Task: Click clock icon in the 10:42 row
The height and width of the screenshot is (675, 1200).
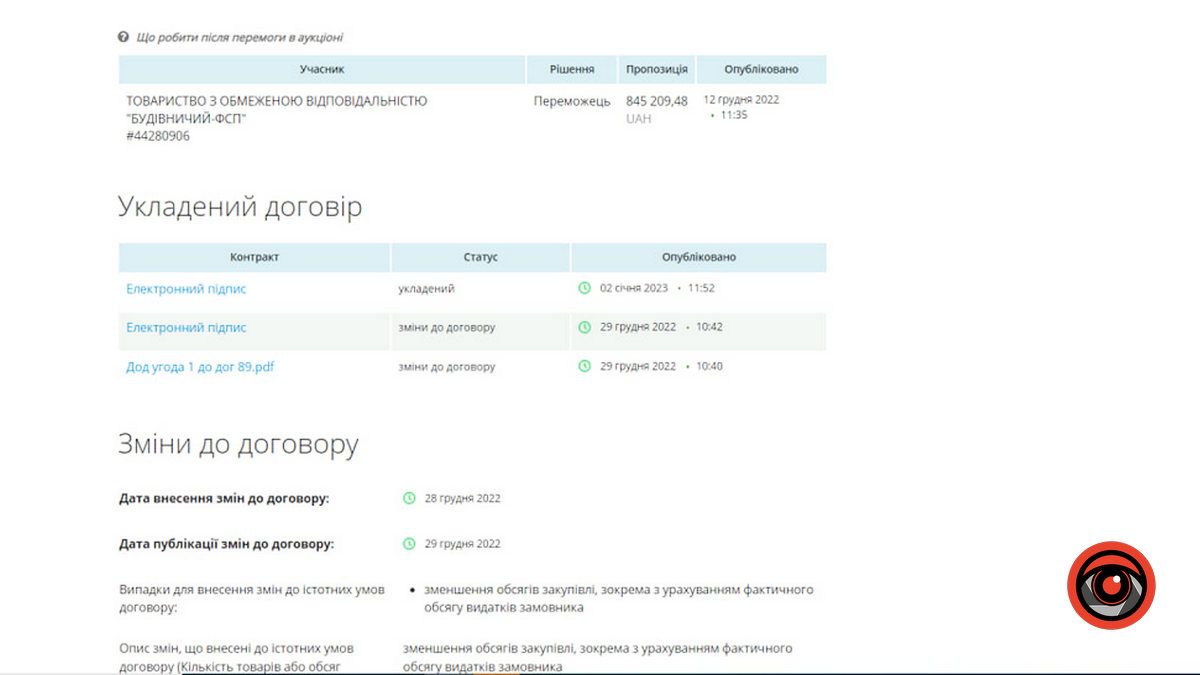Action: [585, 327]
